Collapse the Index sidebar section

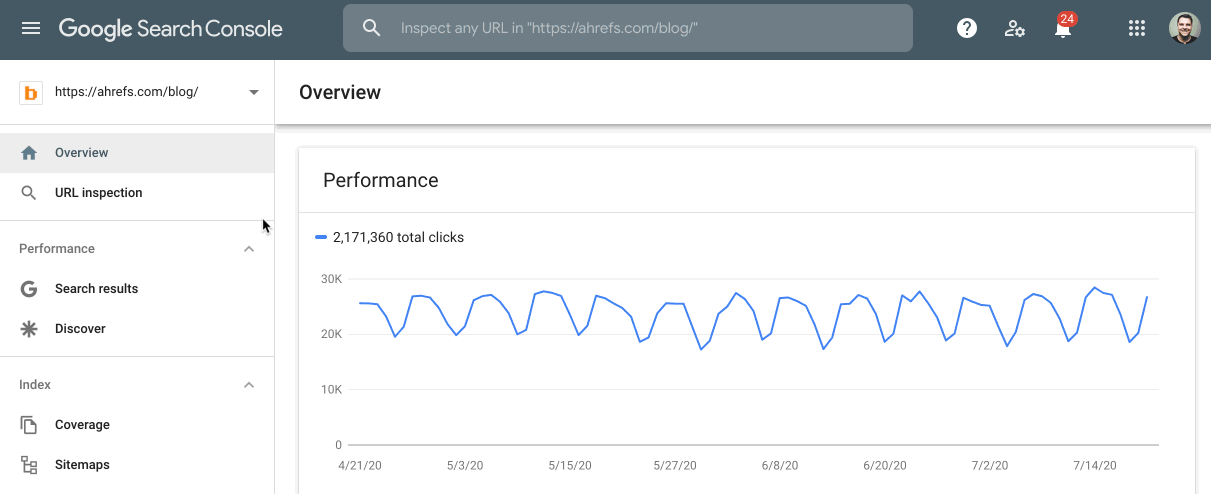tap(249, 385)
